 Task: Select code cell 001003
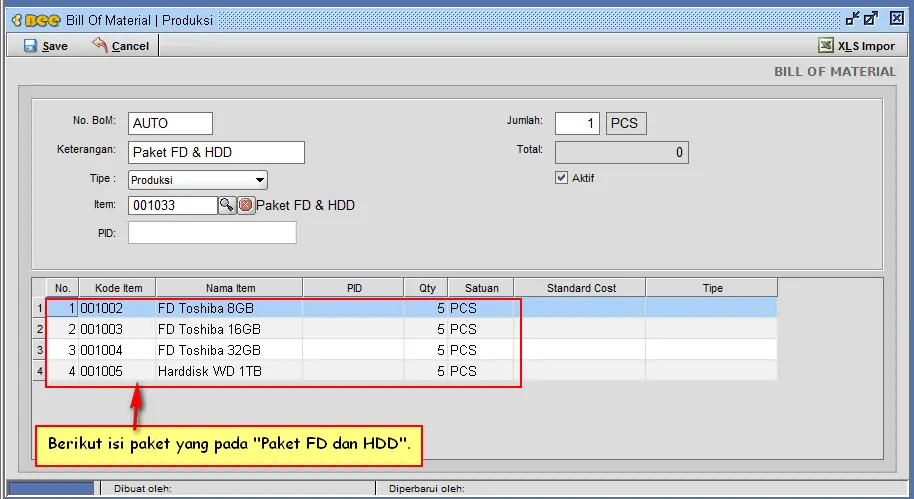(x=117, y=329)
